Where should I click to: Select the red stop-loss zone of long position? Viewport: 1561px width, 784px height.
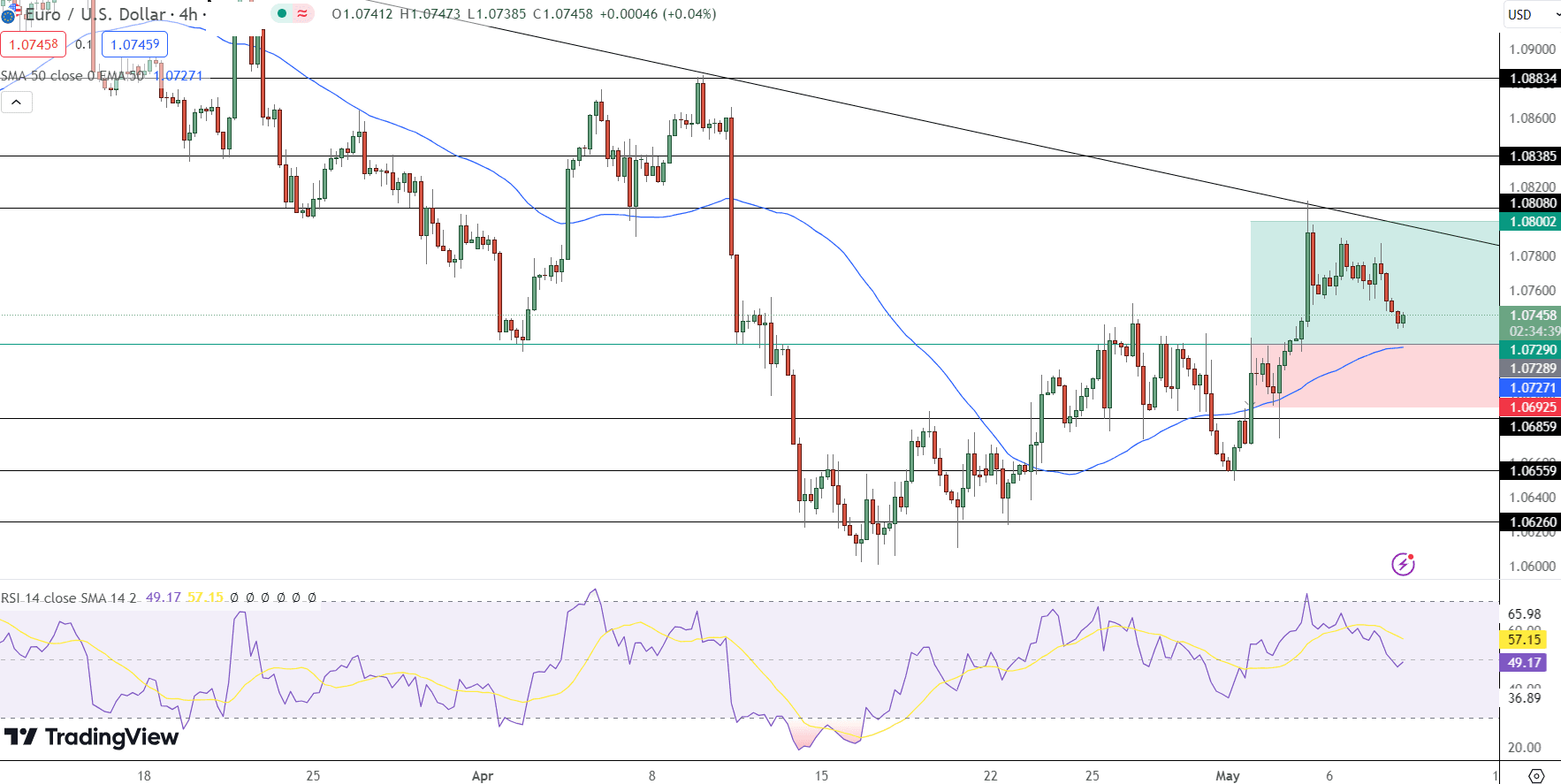[1374, 376]
